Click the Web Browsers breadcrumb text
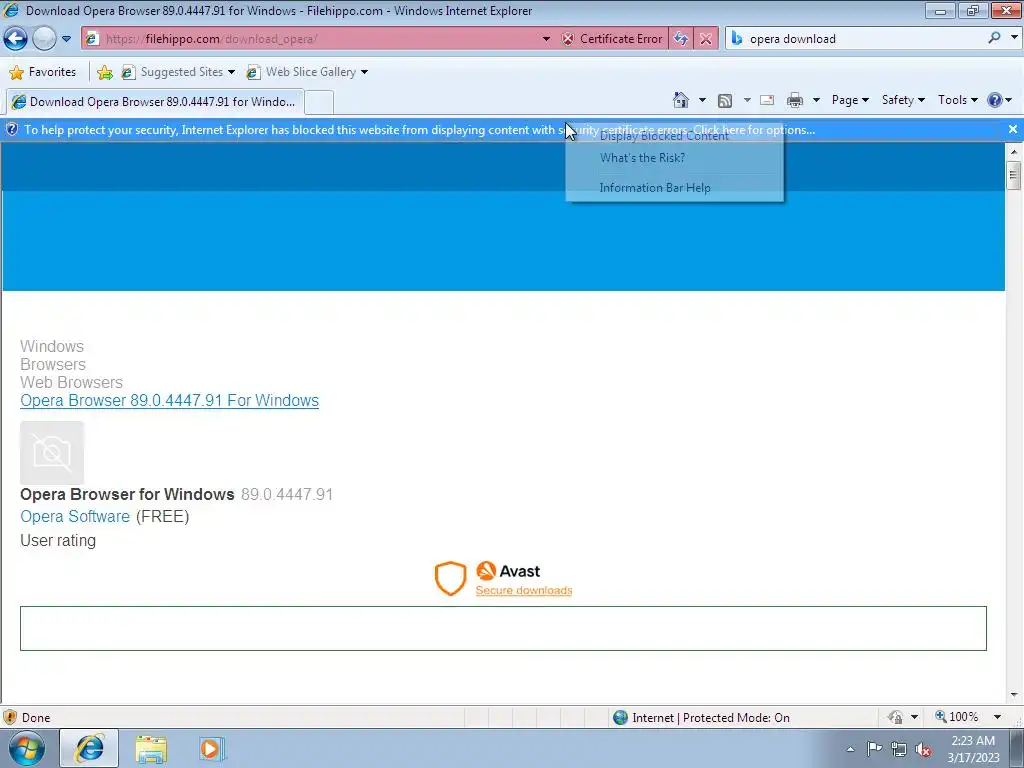 coord(71,383)
